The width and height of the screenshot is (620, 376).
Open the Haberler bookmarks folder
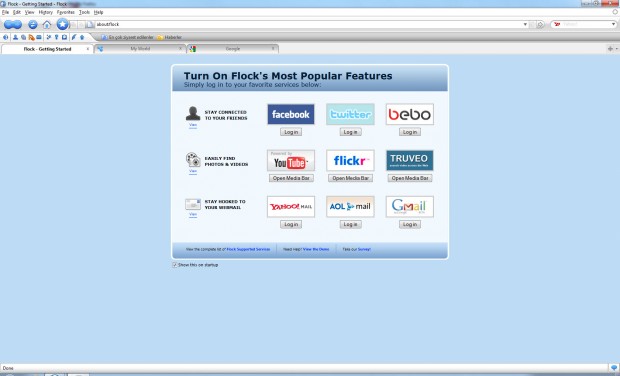click(x=169, y=38)
